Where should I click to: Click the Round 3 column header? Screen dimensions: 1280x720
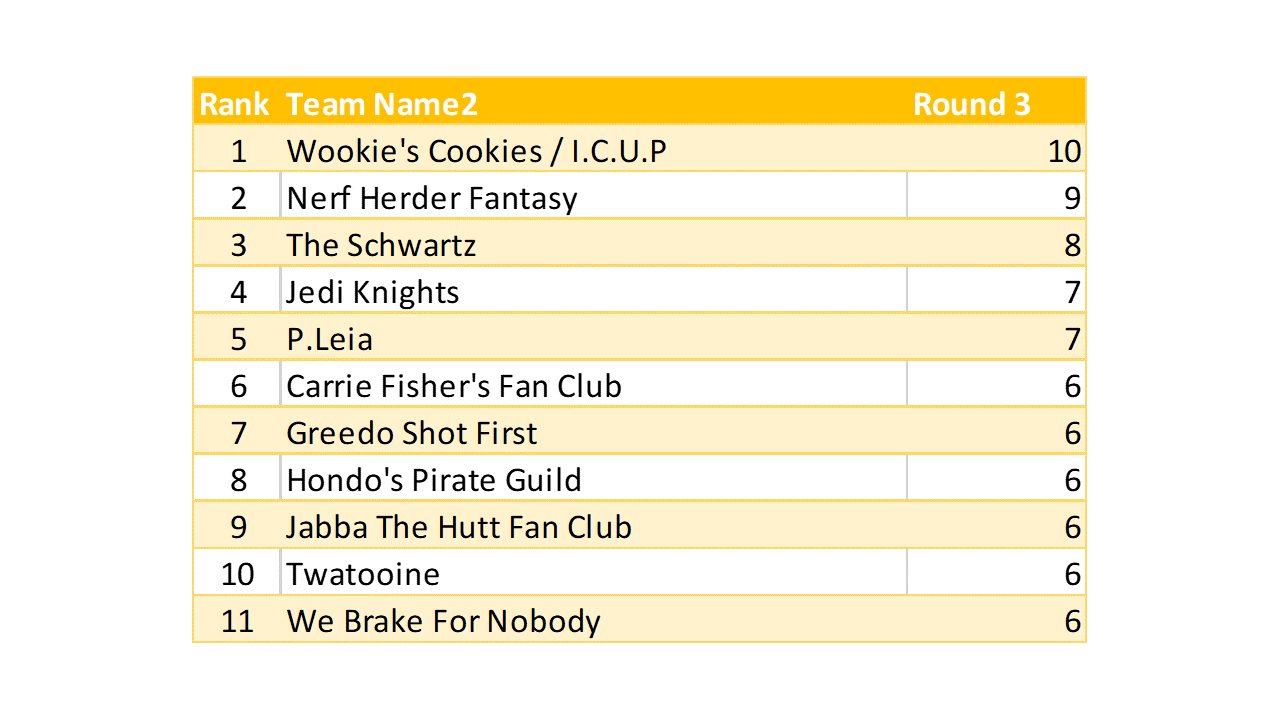click(x=971, y=104)
